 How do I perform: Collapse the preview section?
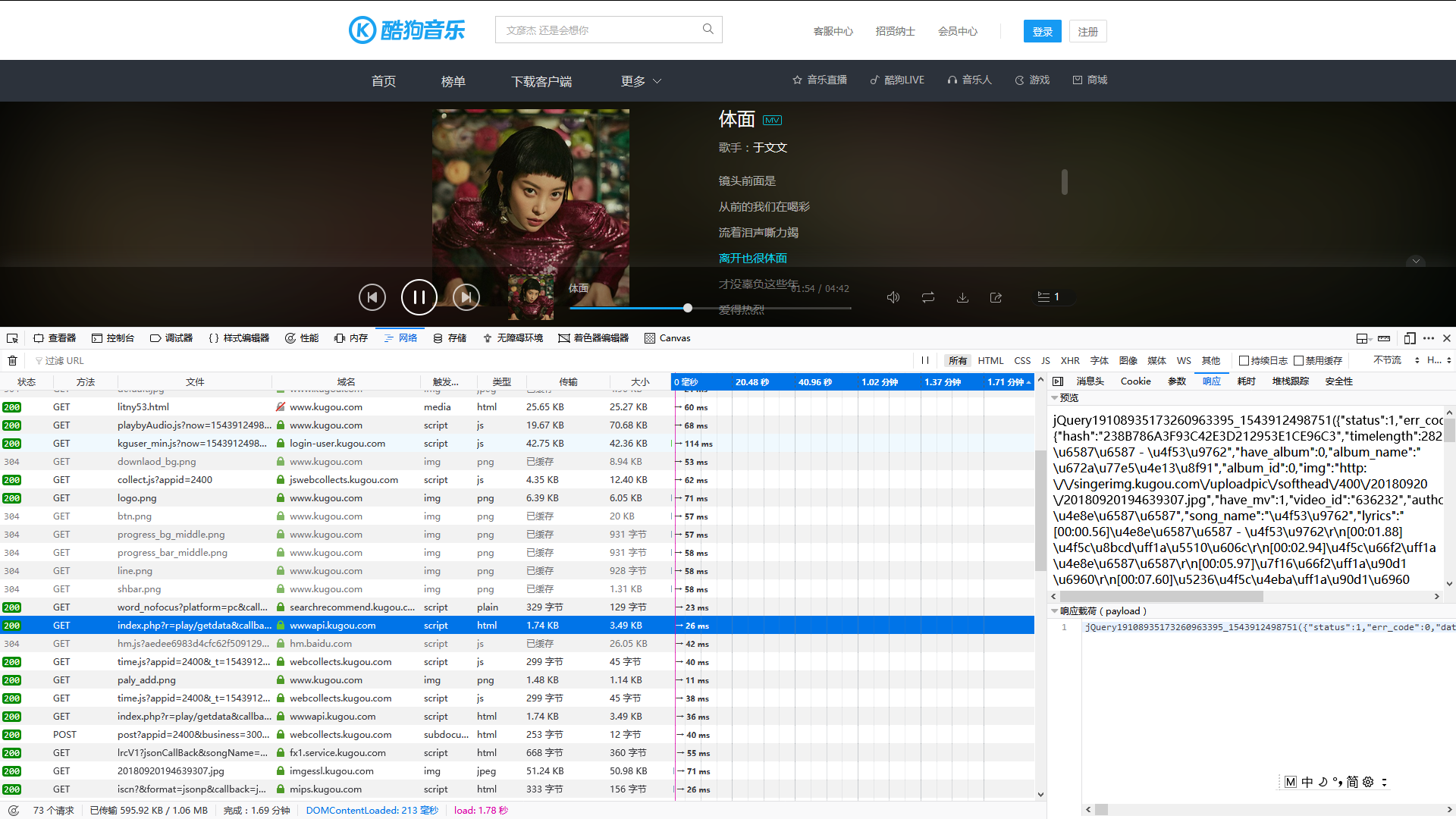(x=1054, y=398)
